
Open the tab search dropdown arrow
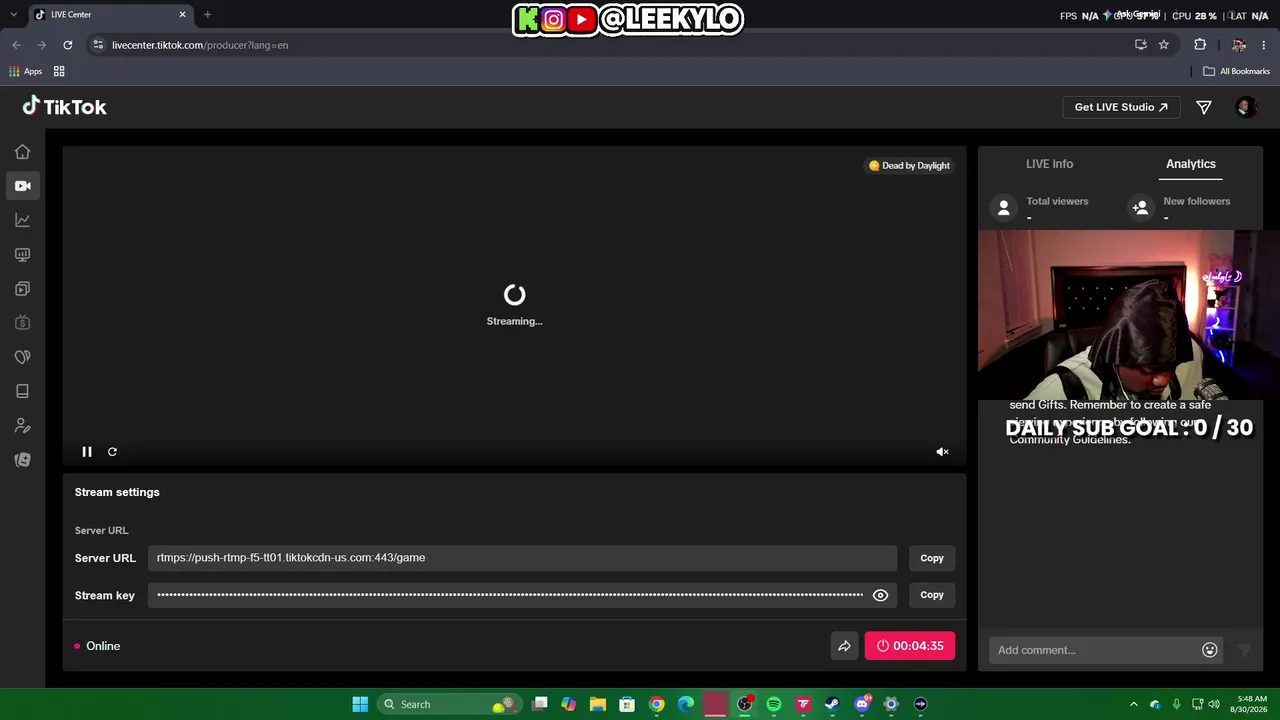pyautogui.click(x=13, y=15)
